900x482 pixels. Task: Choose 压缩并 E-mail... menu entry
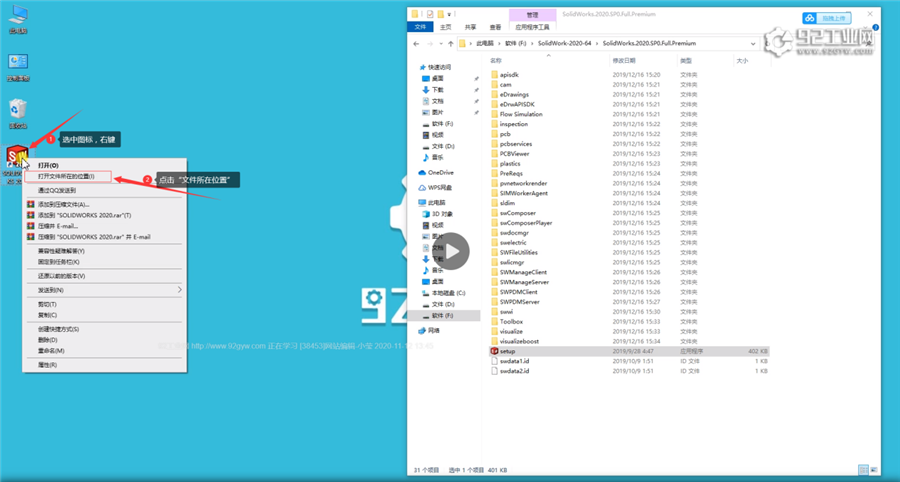click(x=58, y=226)
